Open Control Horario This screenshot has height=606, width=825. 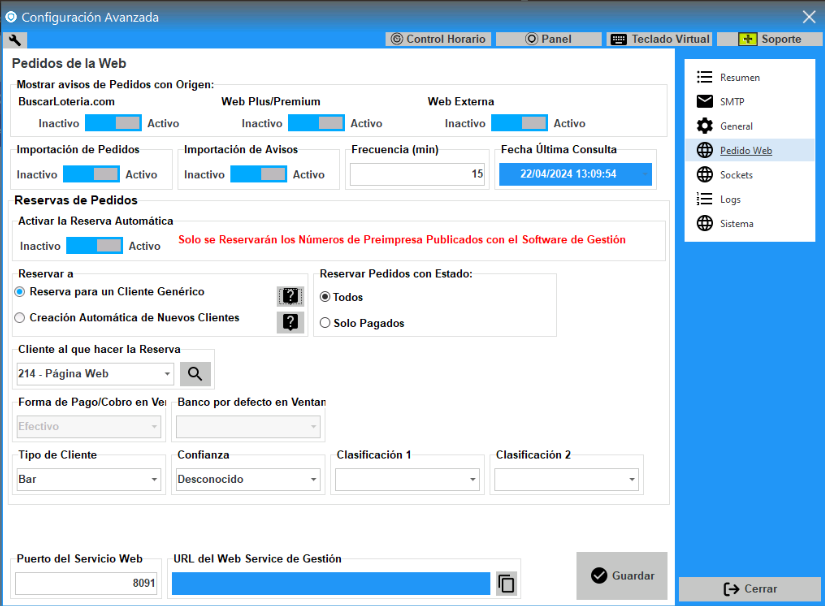[438, 39]
